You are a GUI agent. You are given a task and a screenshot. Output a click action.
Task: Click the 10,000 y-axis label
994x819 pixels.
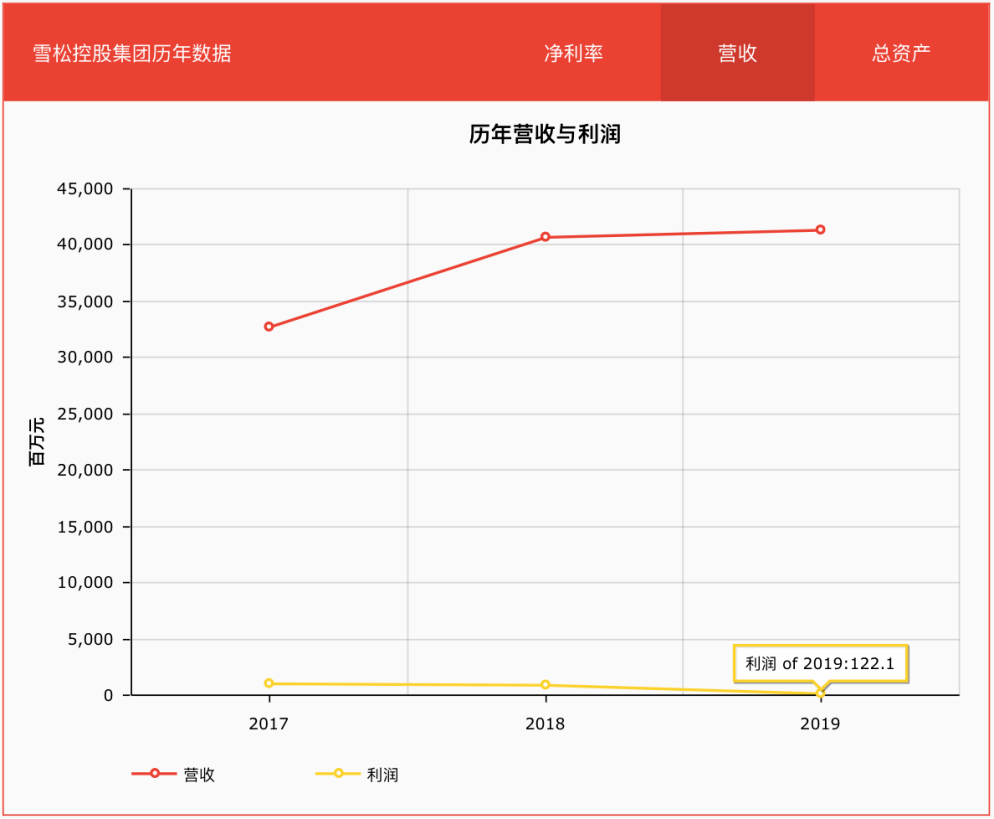(85, 583)
